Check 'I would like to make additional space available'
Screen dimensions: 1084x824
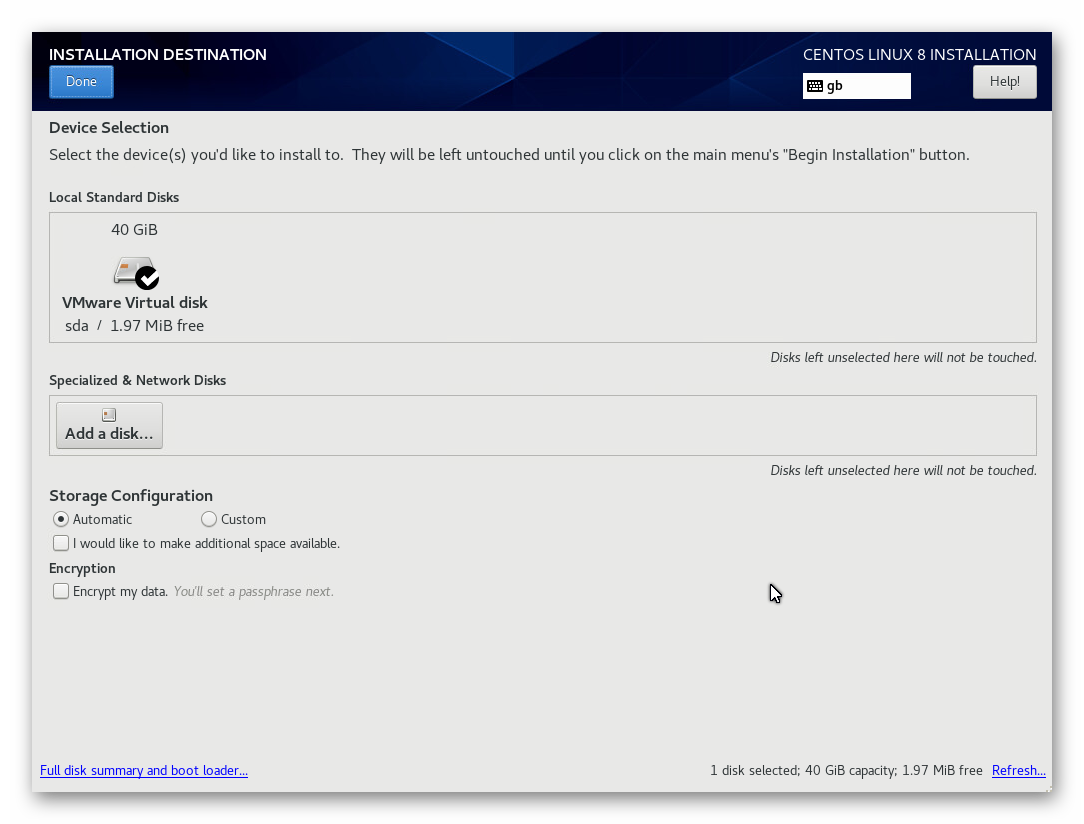click(x=61, y=542)
